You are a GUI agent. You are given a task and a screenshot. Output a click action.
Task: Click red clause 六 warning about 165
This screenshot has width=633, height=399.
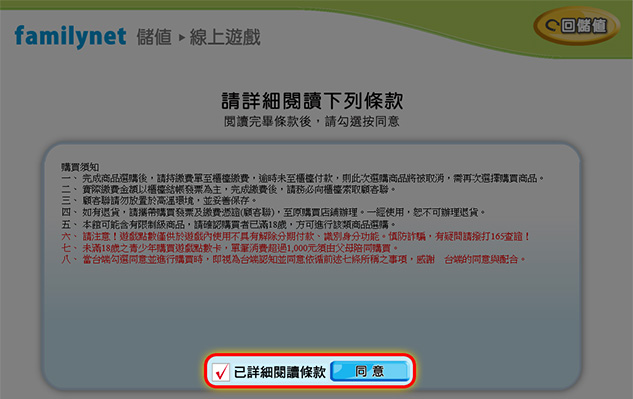[x=296, y=236]
